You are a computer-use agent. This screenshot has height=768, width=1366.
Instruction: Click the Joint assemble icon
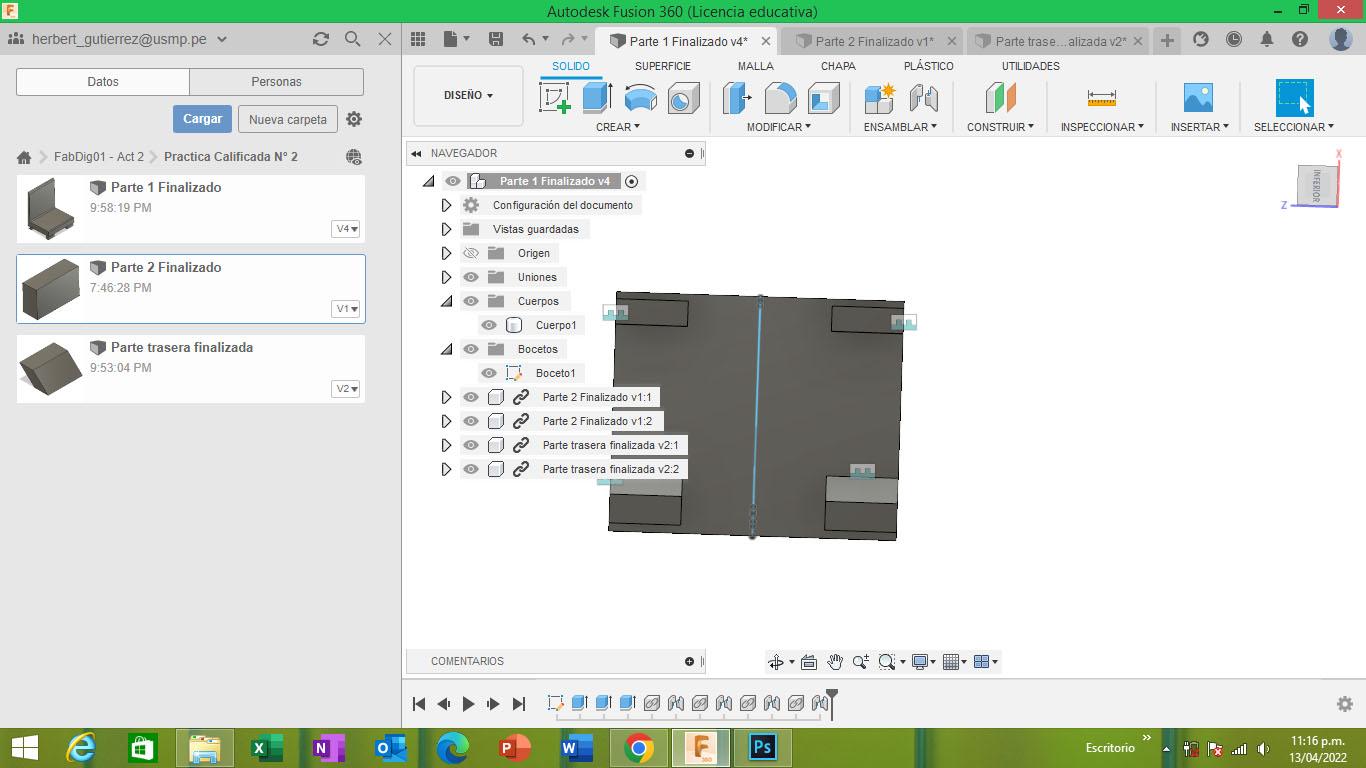(x=923, y=98)
